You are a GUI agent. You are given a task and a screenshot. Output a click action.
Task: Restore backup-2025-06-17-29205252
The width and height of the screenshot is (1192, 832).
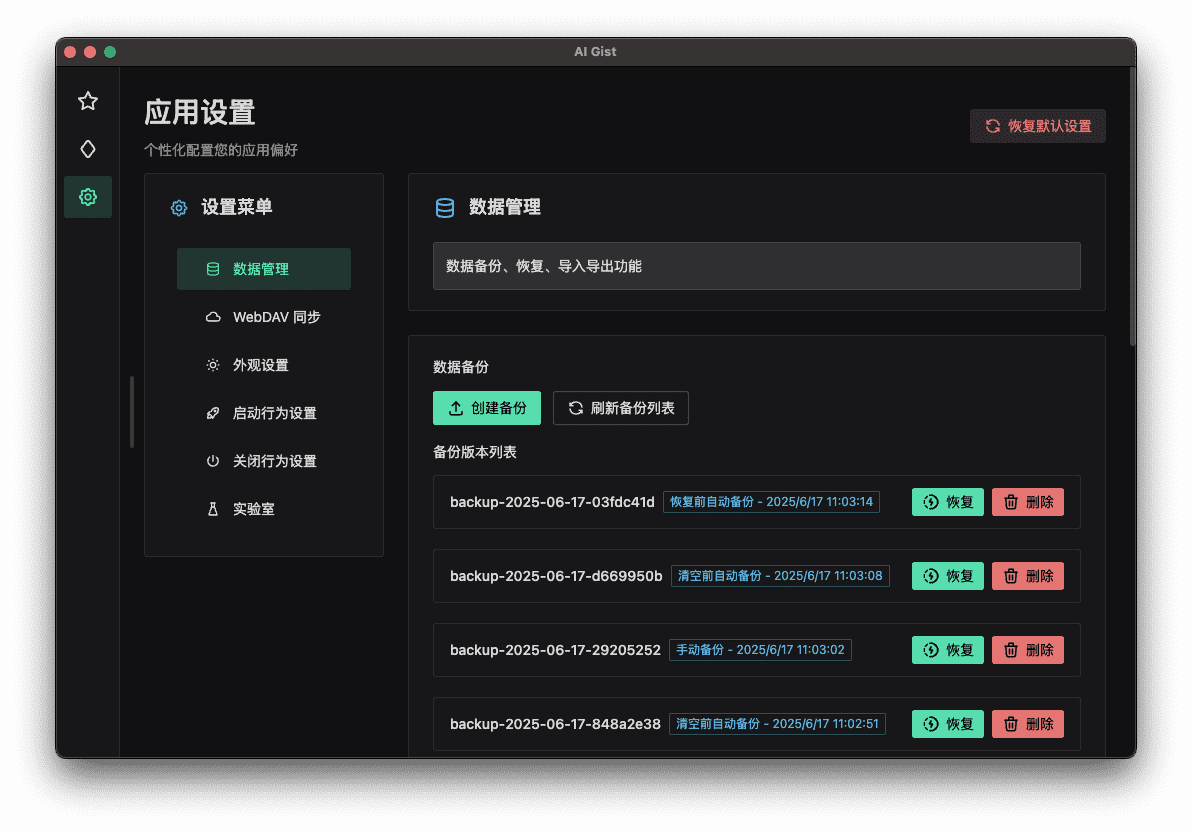947,650
